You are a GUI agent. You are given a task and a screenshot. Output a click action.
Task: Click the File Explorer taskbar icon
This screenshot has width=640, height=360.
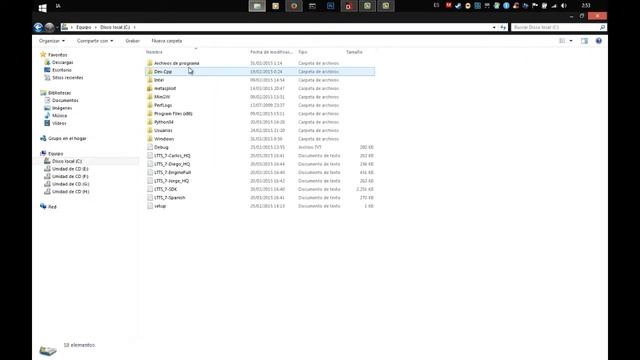point(257,6)
